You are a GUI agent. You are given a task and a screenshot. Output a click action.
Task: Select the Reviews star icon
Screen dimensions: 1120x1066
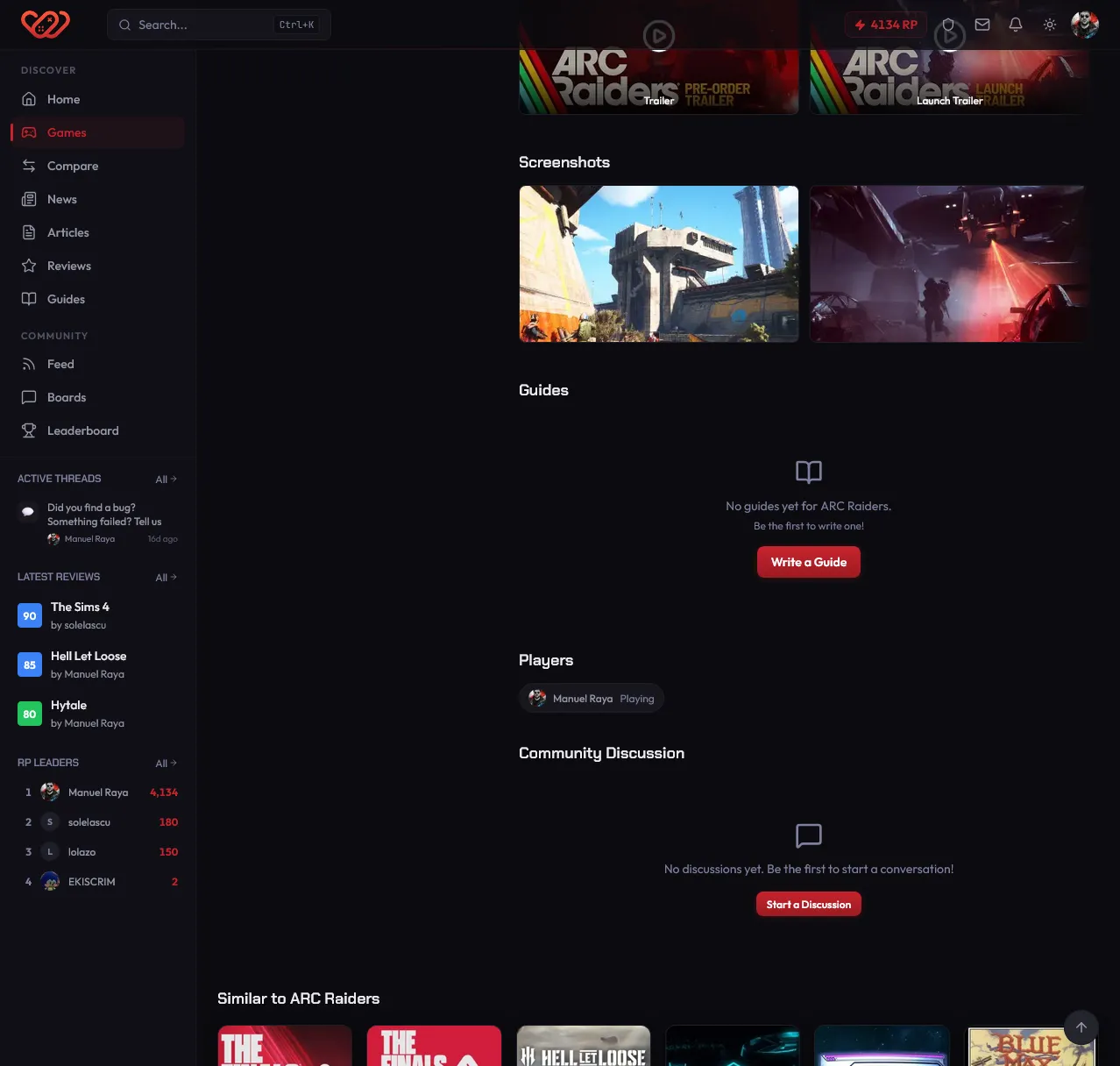pyautogui.click(x=29, y=266)
